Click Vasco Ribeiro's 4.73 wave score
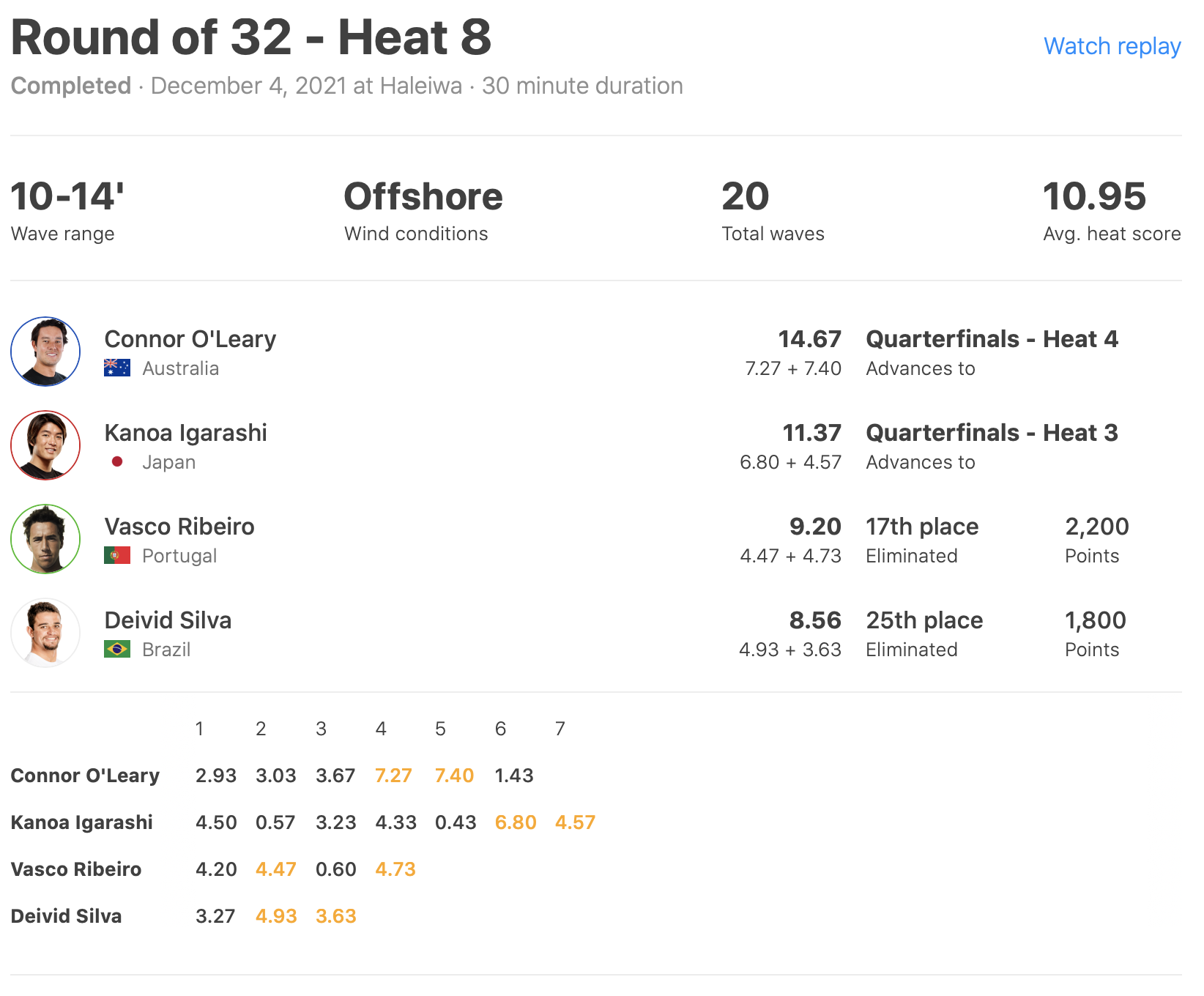 [395, 869]
